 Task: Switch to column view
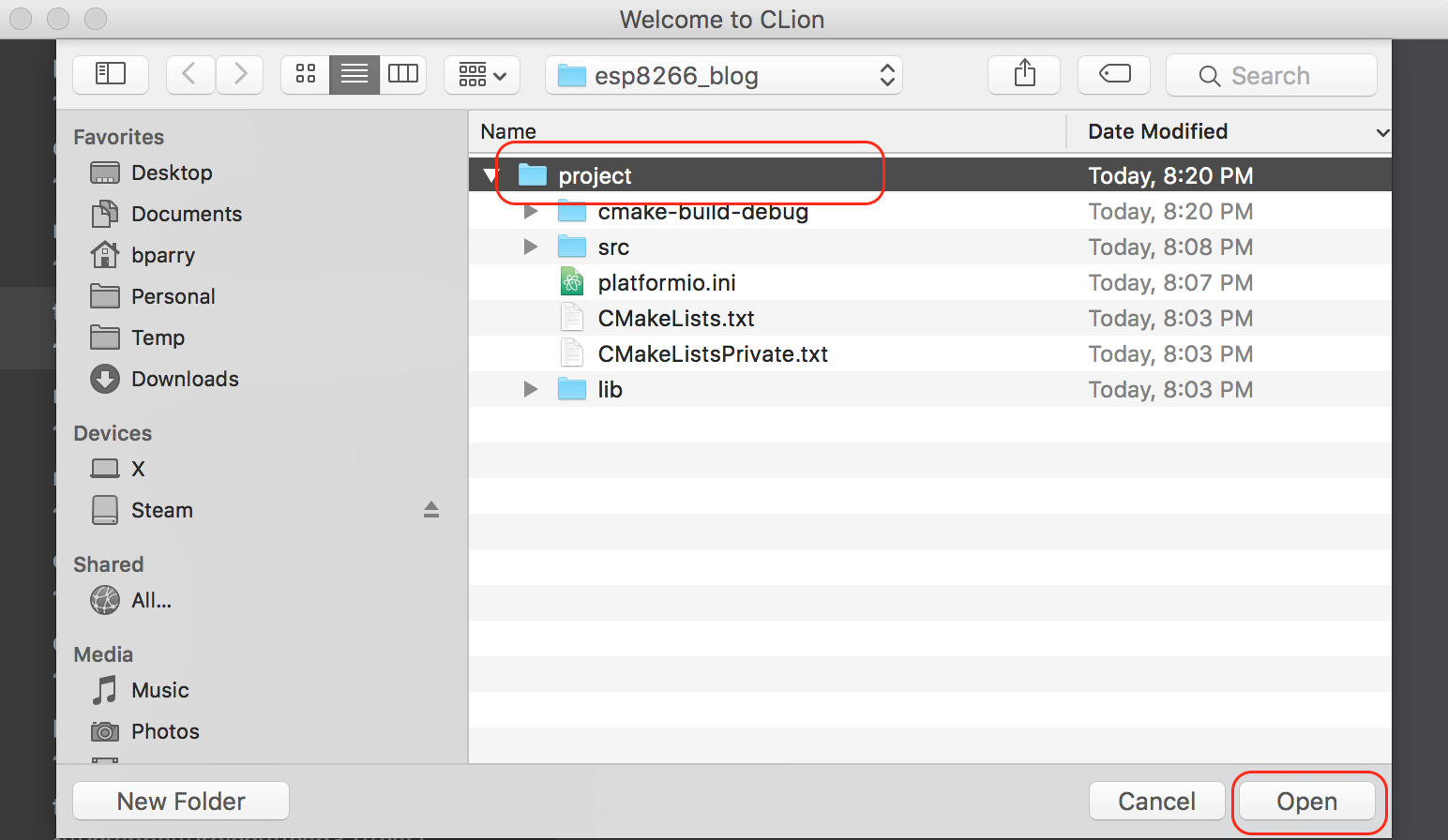(403, 74)
